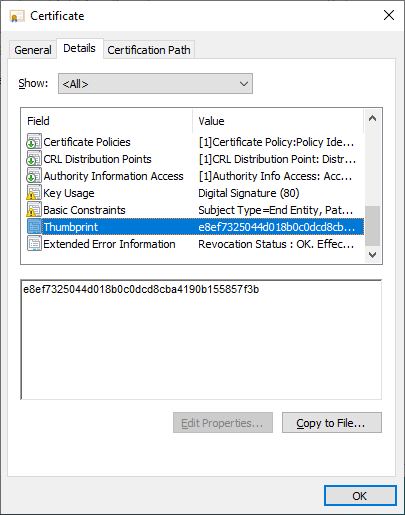Select the CRL Distribution Points field
Image resolution: width=405 pixels, height=515 pixels.
coord(97,159)
